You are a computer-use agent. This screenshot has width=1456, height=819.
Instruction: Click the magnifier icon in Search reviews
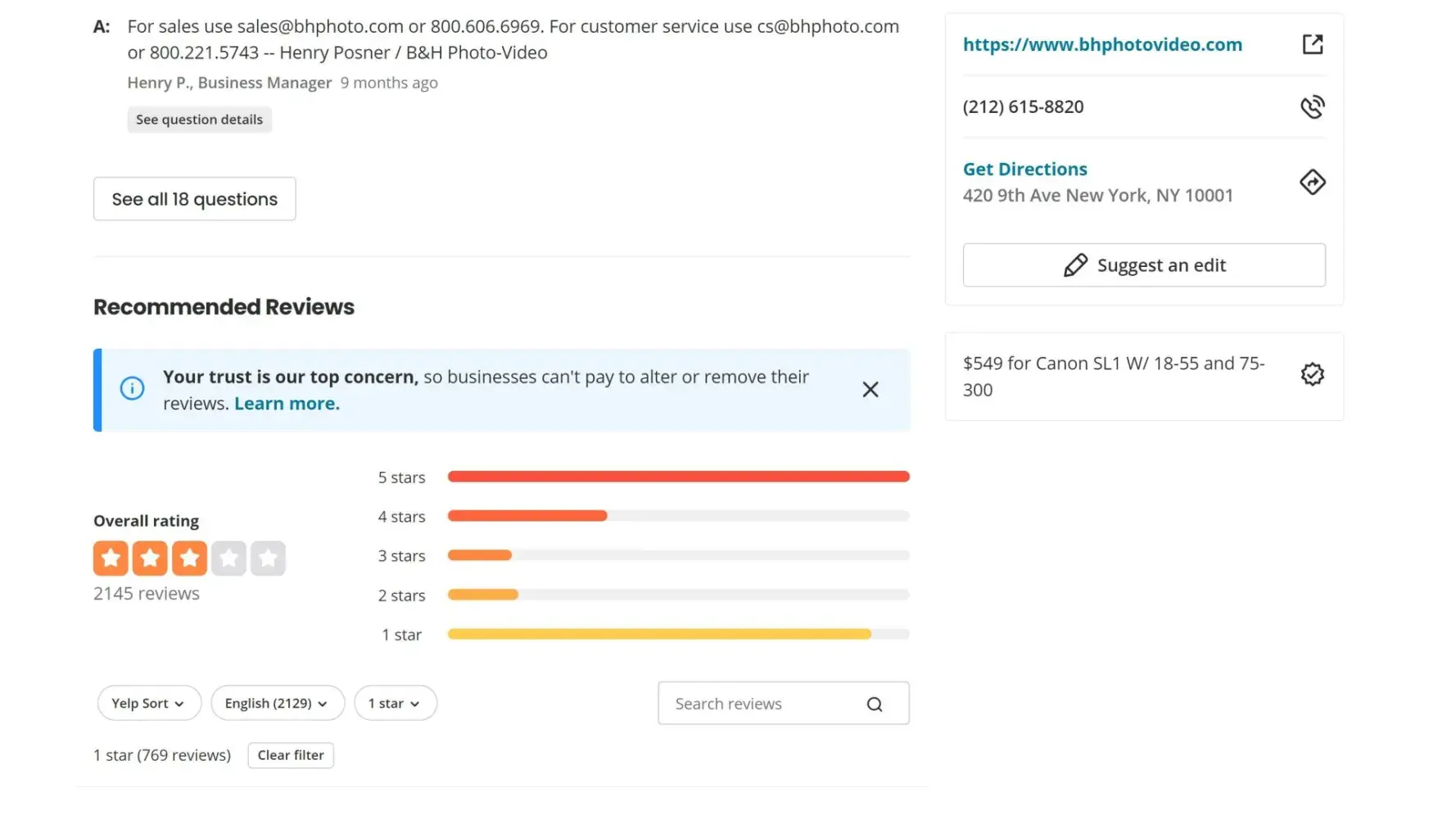pyautogui.click(x=875, y=704)
